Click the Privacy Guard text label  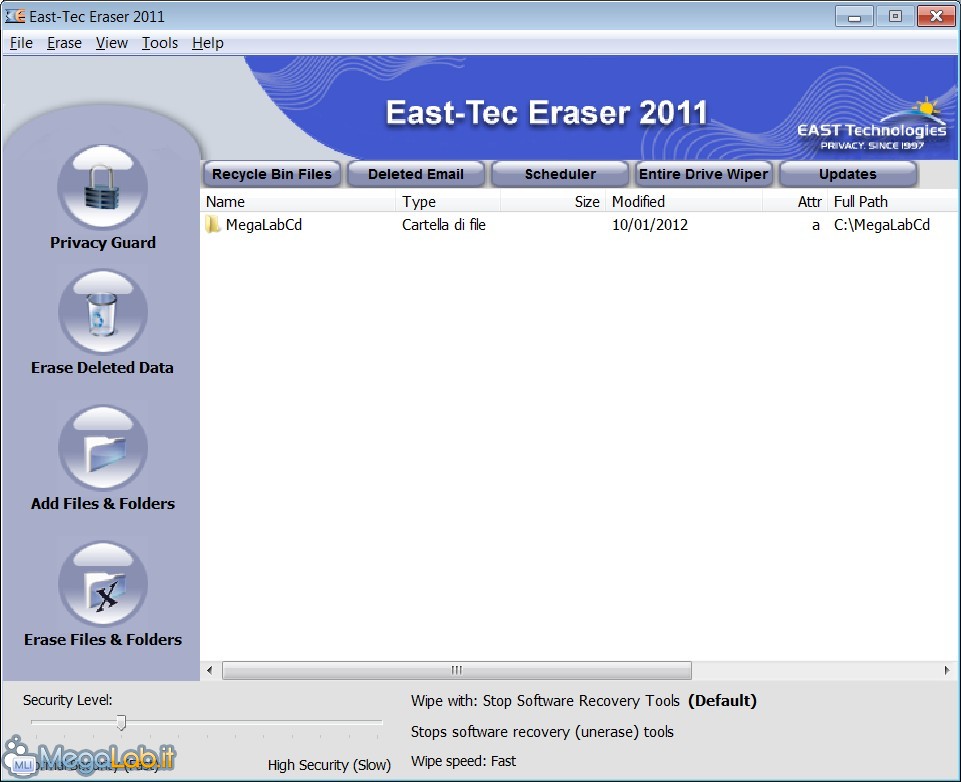[103, 243]
